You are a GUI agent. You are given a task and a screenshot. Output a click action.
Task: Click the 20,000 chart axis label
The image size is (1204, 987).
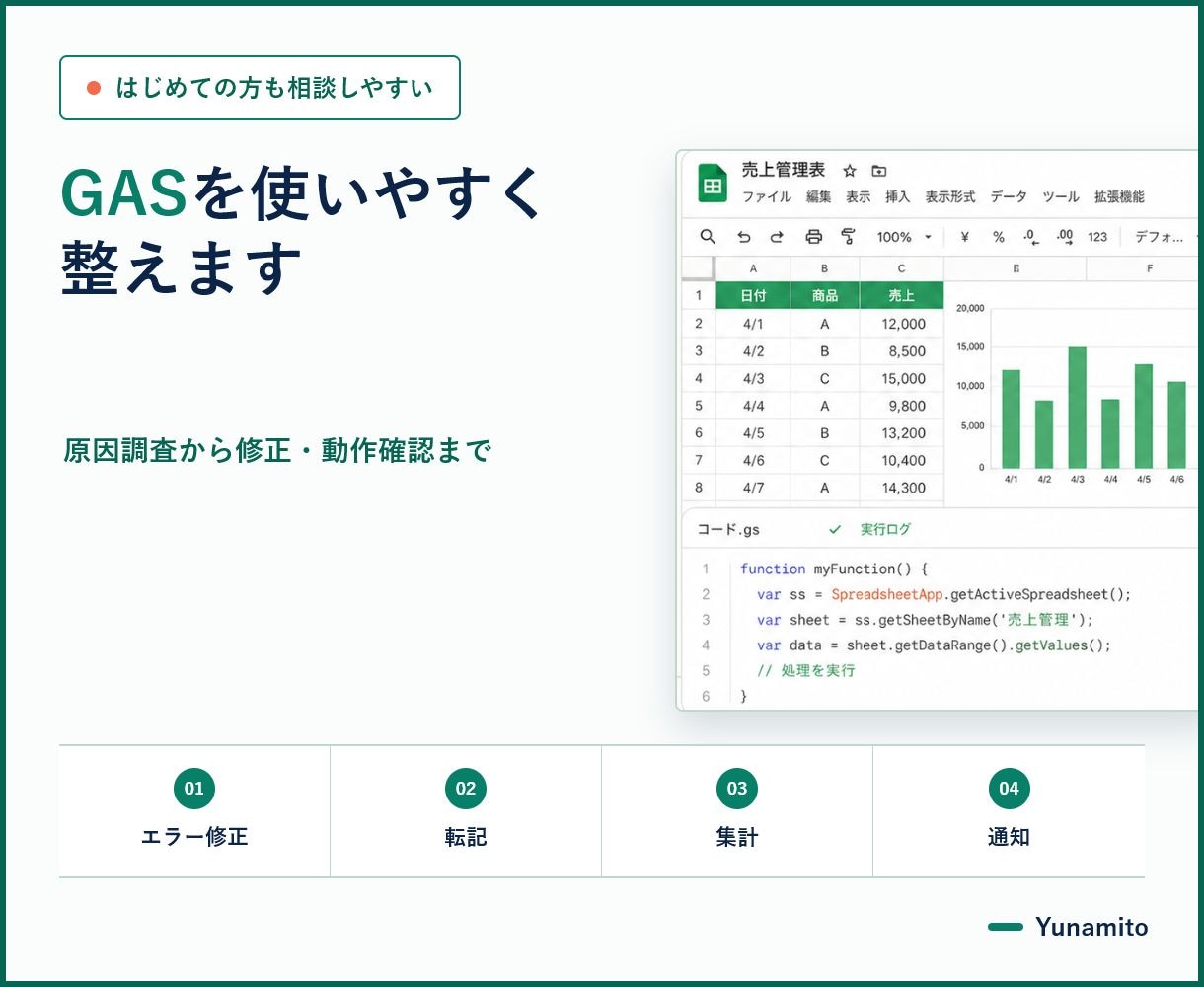(x=970, y=308)
